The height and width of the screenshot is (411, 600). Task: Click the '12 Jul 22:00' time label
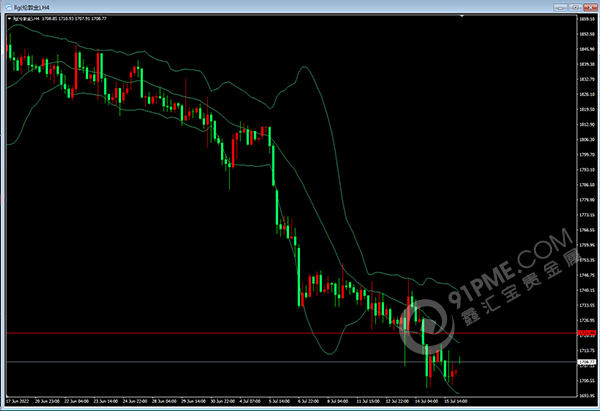pyautogui.click(x=398, y=401)
